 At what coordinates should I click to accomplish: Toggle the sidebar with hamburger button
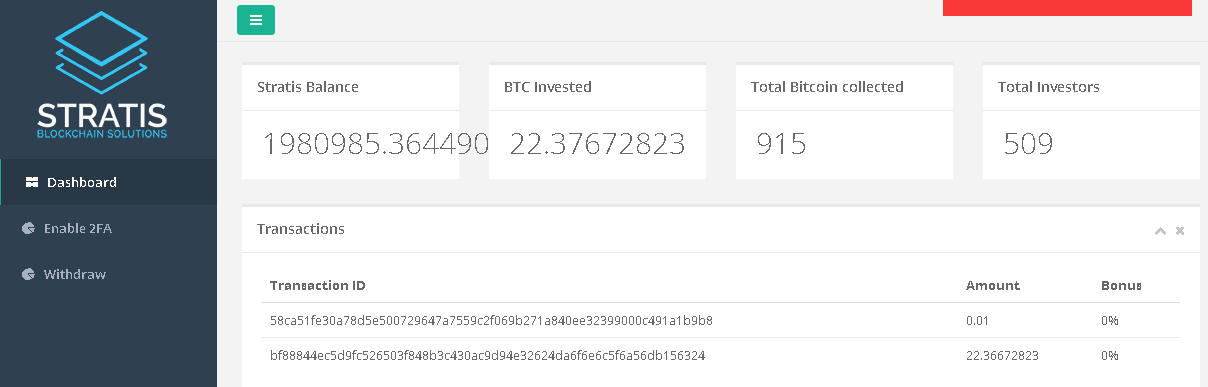(256, 20)
